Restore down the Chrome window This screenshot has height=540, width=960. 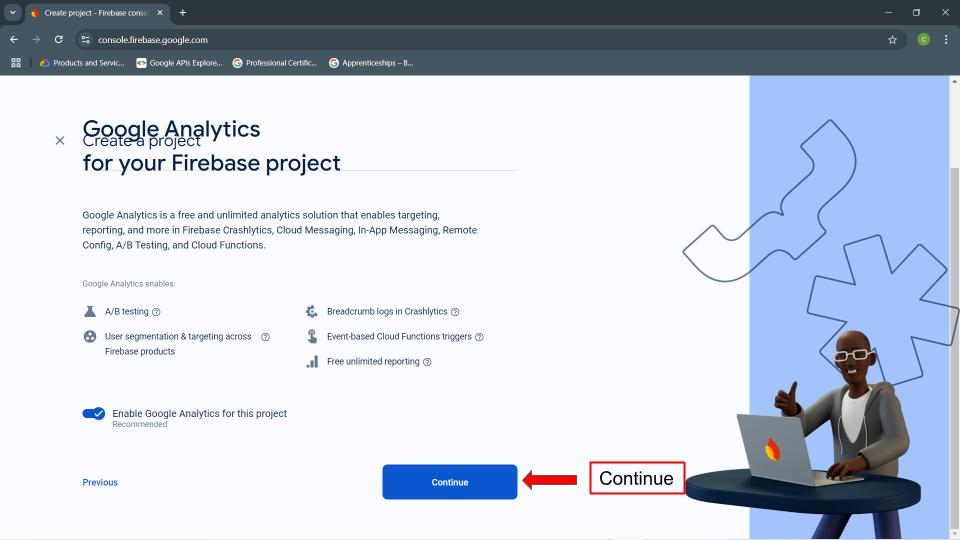[x=917, y=12]
